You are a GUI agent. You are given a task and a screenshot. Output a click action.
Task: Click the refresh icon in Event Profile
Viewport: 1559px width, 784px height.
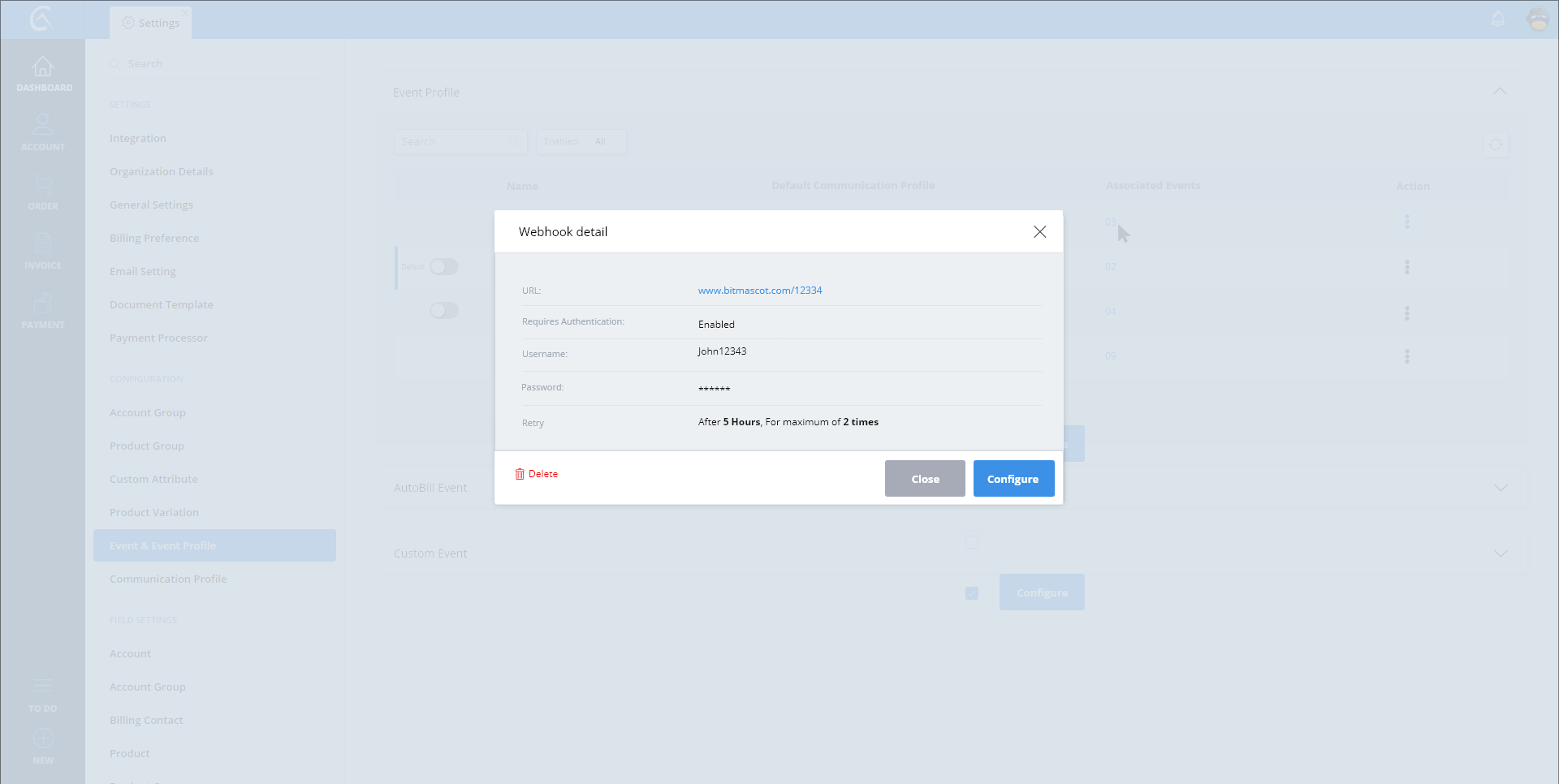click(1495, 144)
